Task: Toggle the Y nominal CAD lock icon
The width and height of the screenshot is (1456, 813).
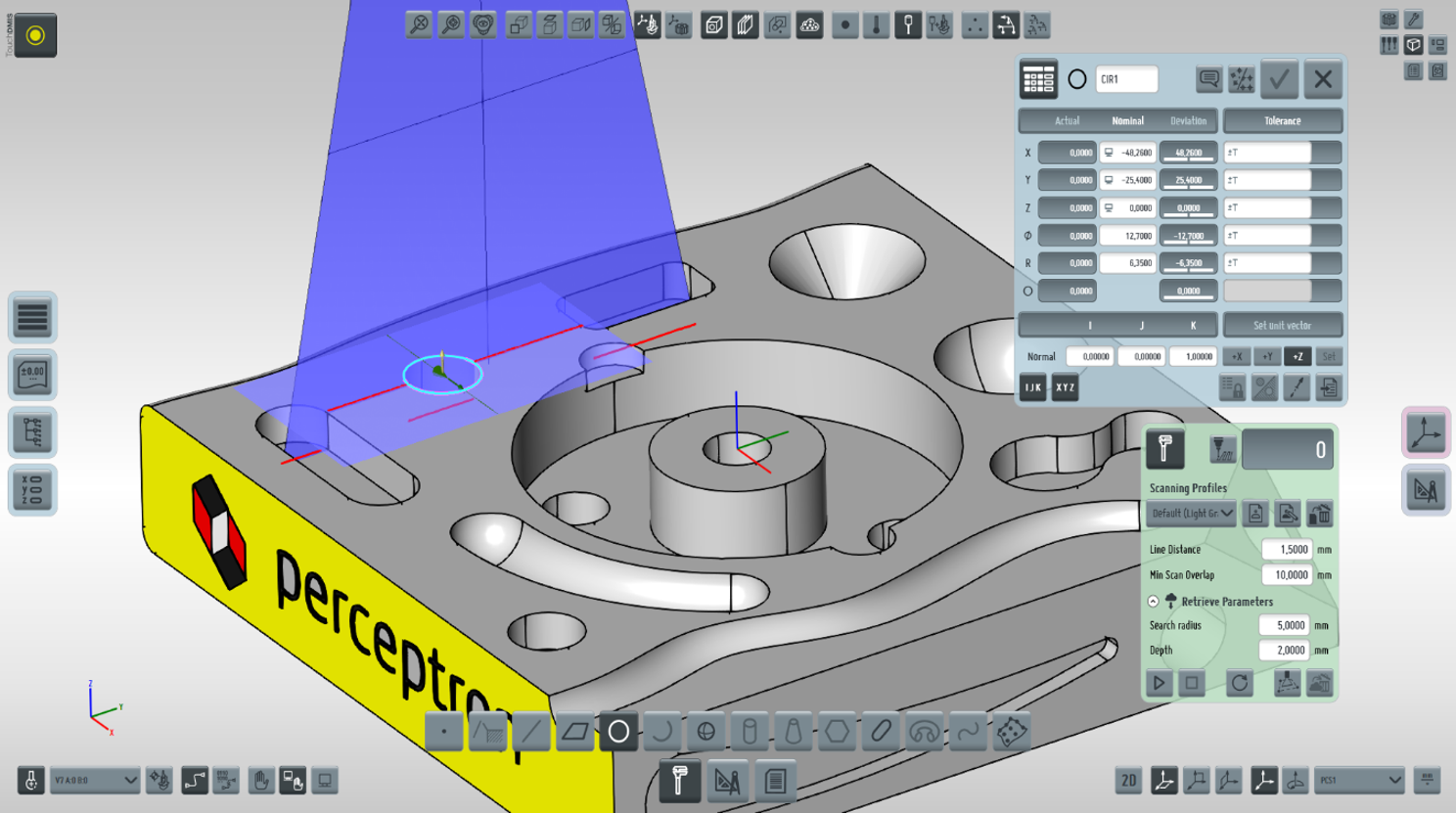Action: coord(1109,180)
